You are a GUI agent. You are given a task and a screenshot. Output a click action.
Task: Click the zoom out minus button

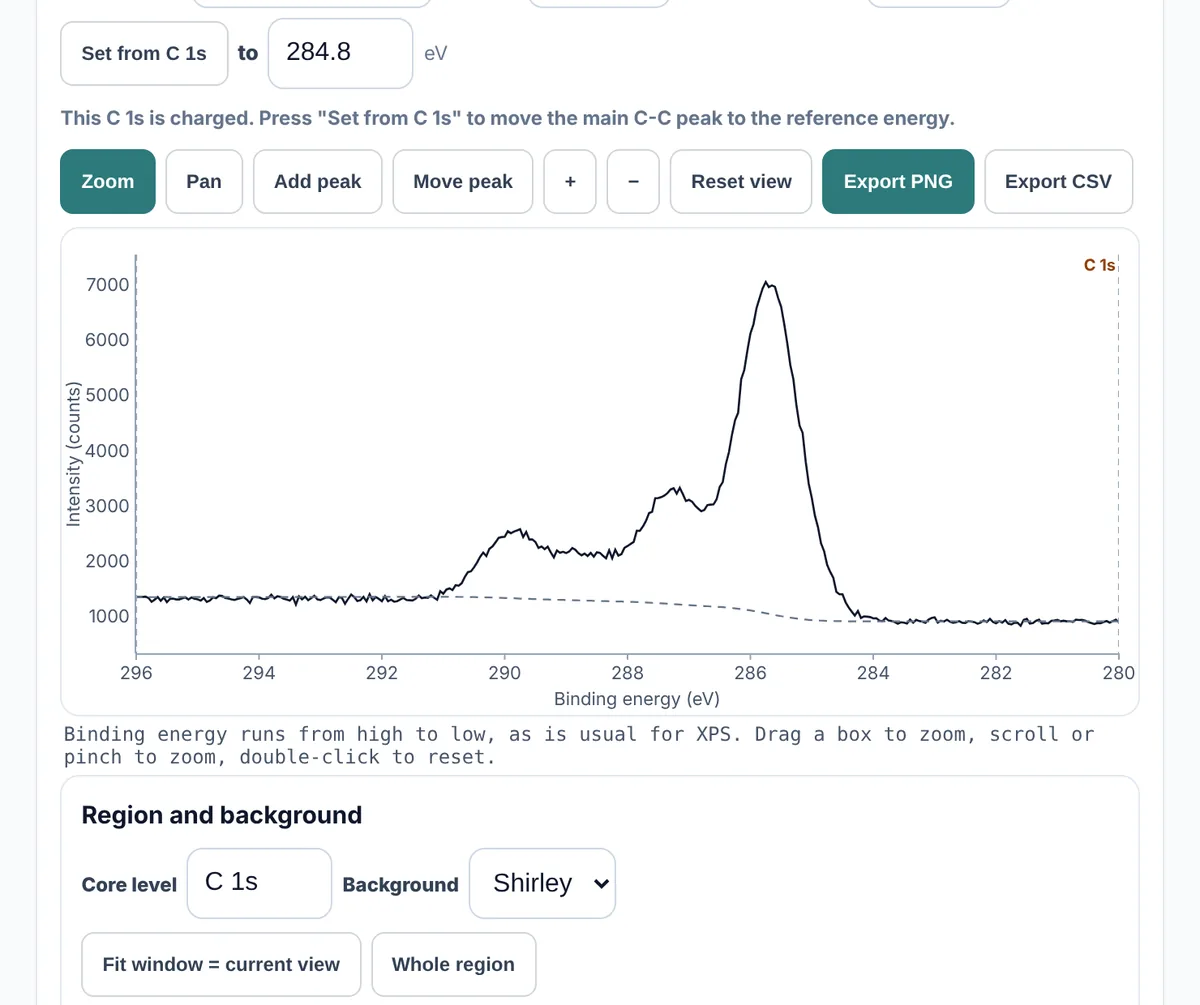click(633, 181)
